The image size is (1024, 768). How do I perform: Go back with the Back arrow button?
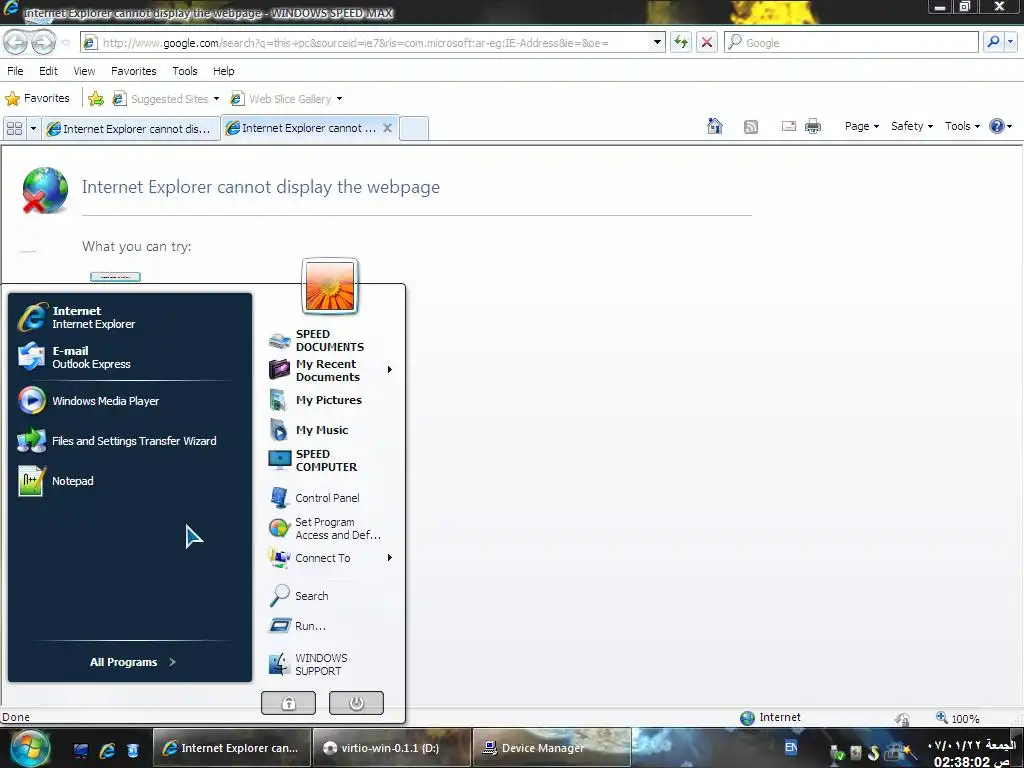click(16, 42)
